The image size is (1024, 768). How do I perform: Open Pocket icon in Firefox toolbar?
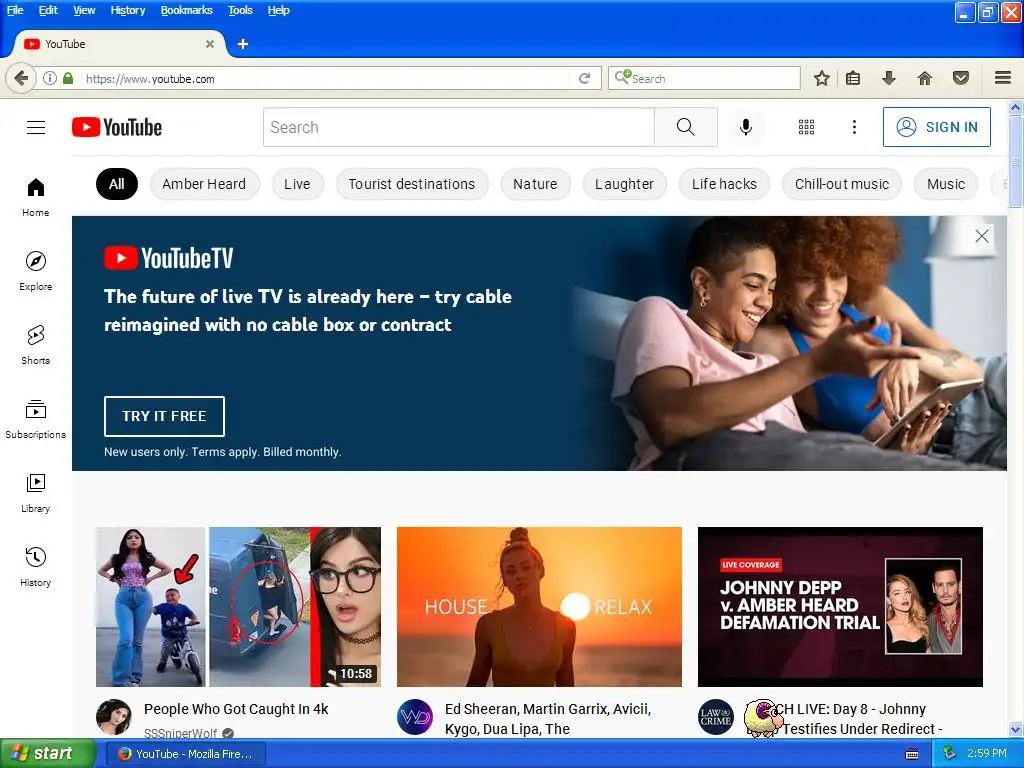pyautogui.click(x=961, y=78)
